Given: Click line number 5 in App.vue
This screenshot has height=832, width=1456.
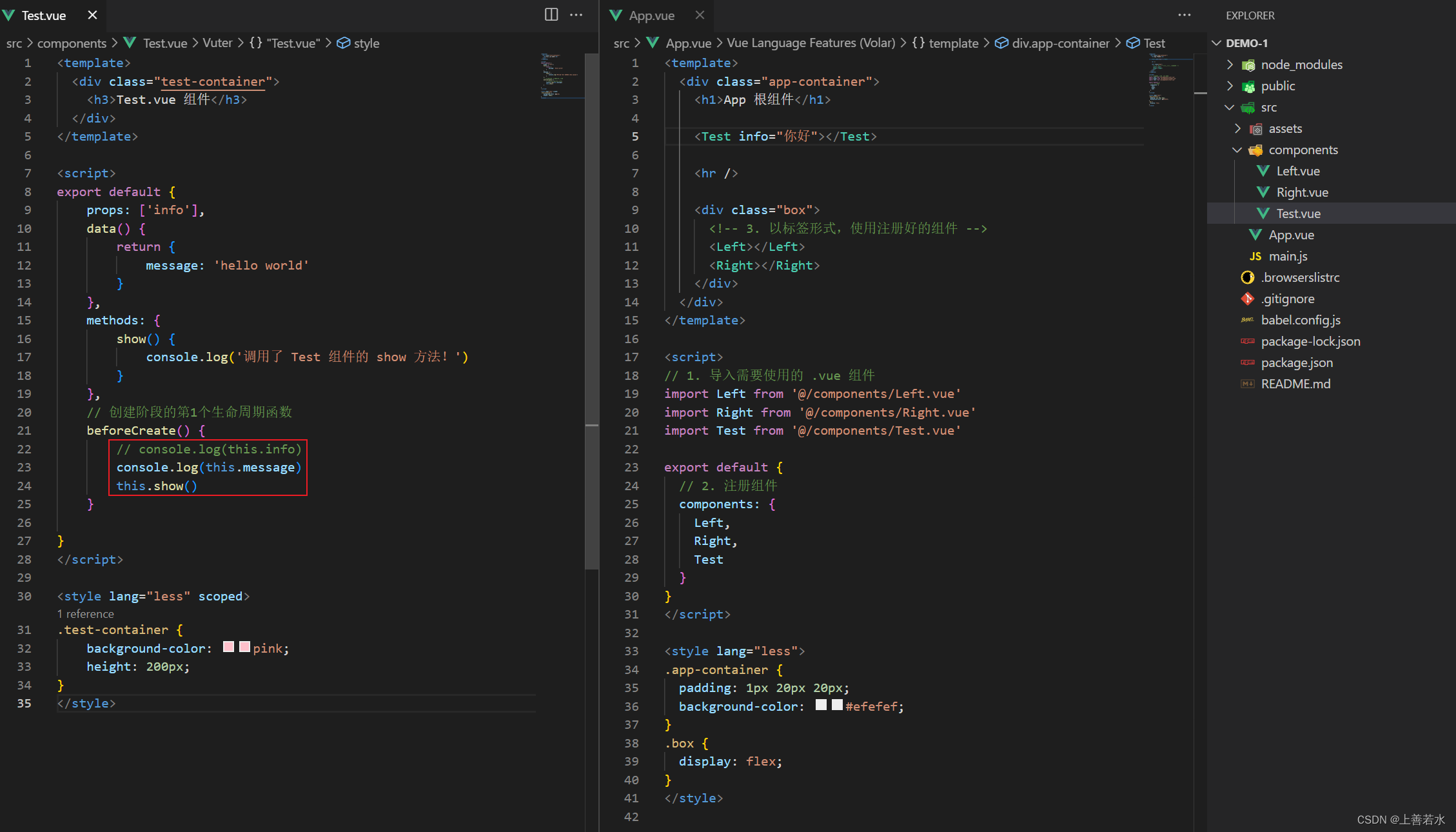Looking at the screenshot, I should coord(635,137).
